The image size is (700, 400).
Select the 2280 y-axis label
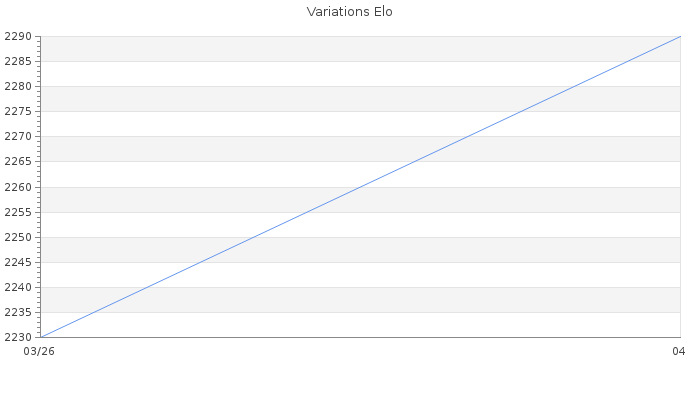coord(19,87)
